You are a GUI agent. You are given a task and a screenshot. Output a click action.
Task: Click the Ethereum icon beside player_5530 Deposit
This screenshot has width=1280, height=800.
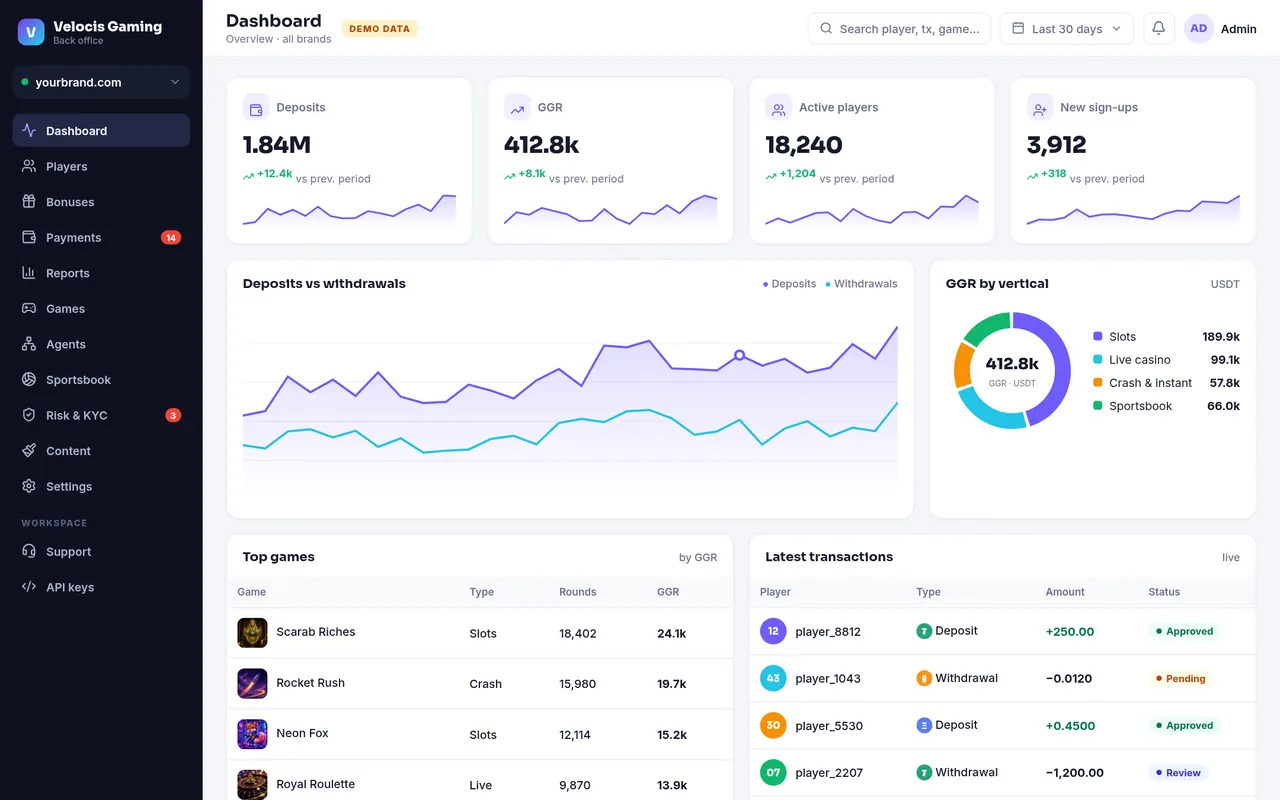pos(924,725)
